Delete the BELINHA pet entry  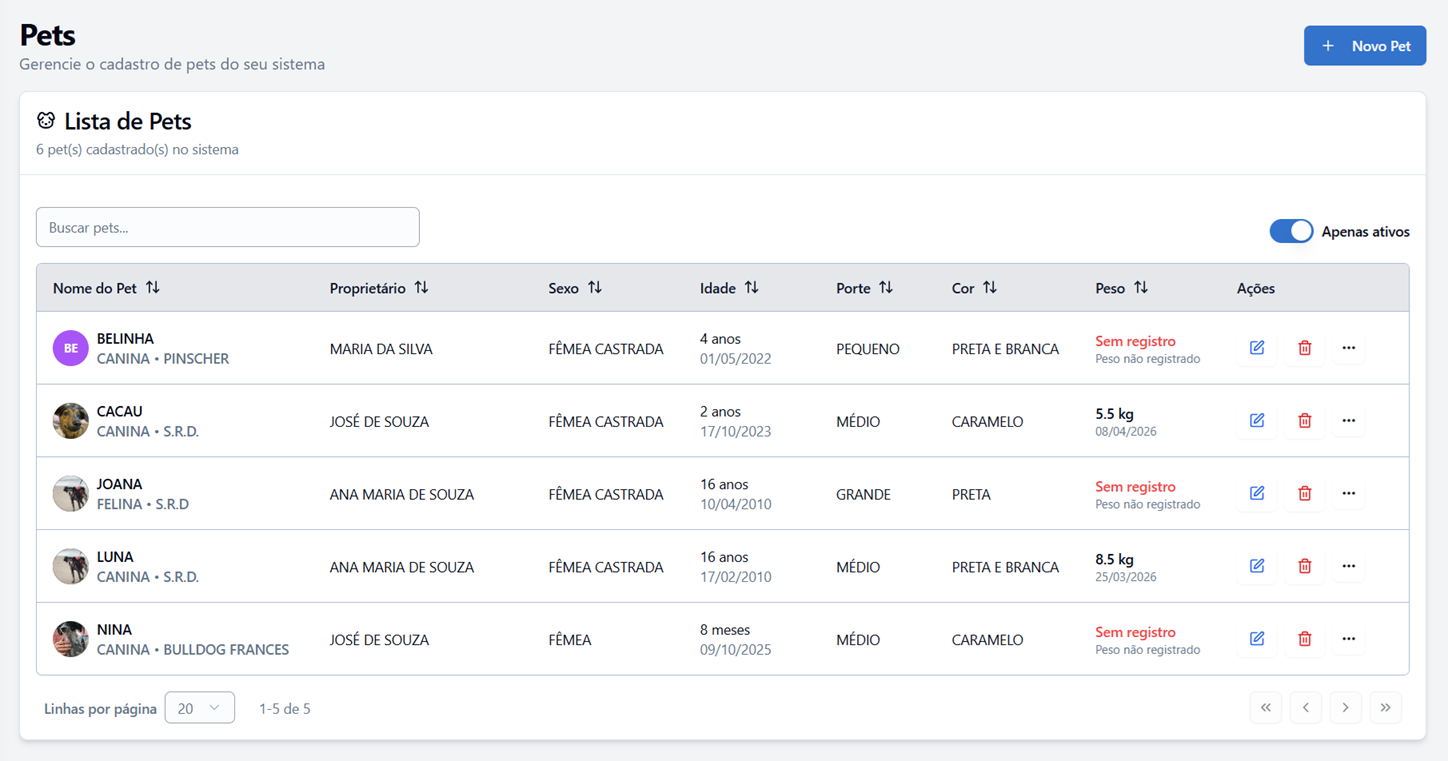pyautogui.click(x=1304, y=348)
